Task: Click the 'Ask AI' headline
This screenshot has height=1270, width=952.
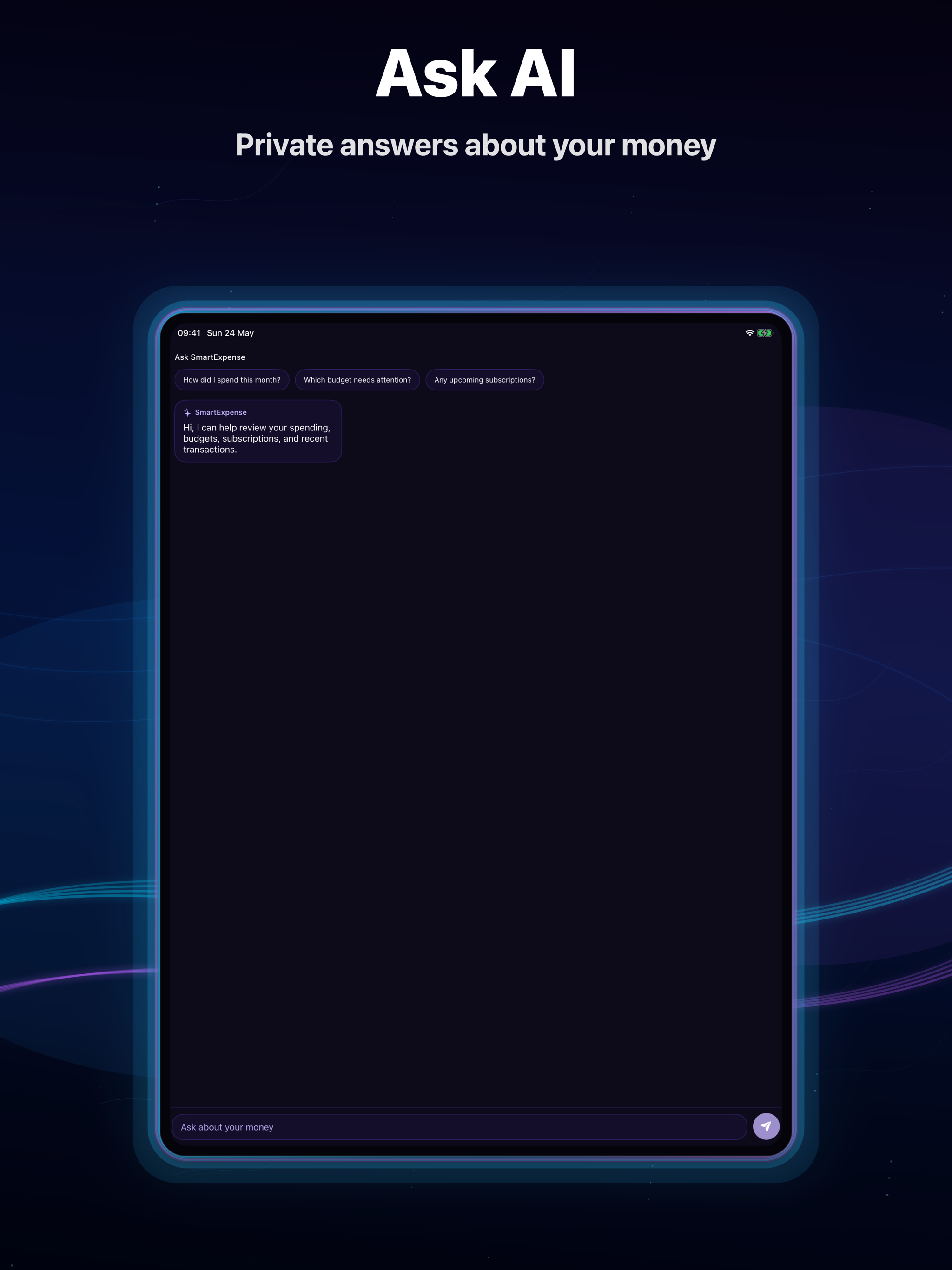Action: click(476, 73)
